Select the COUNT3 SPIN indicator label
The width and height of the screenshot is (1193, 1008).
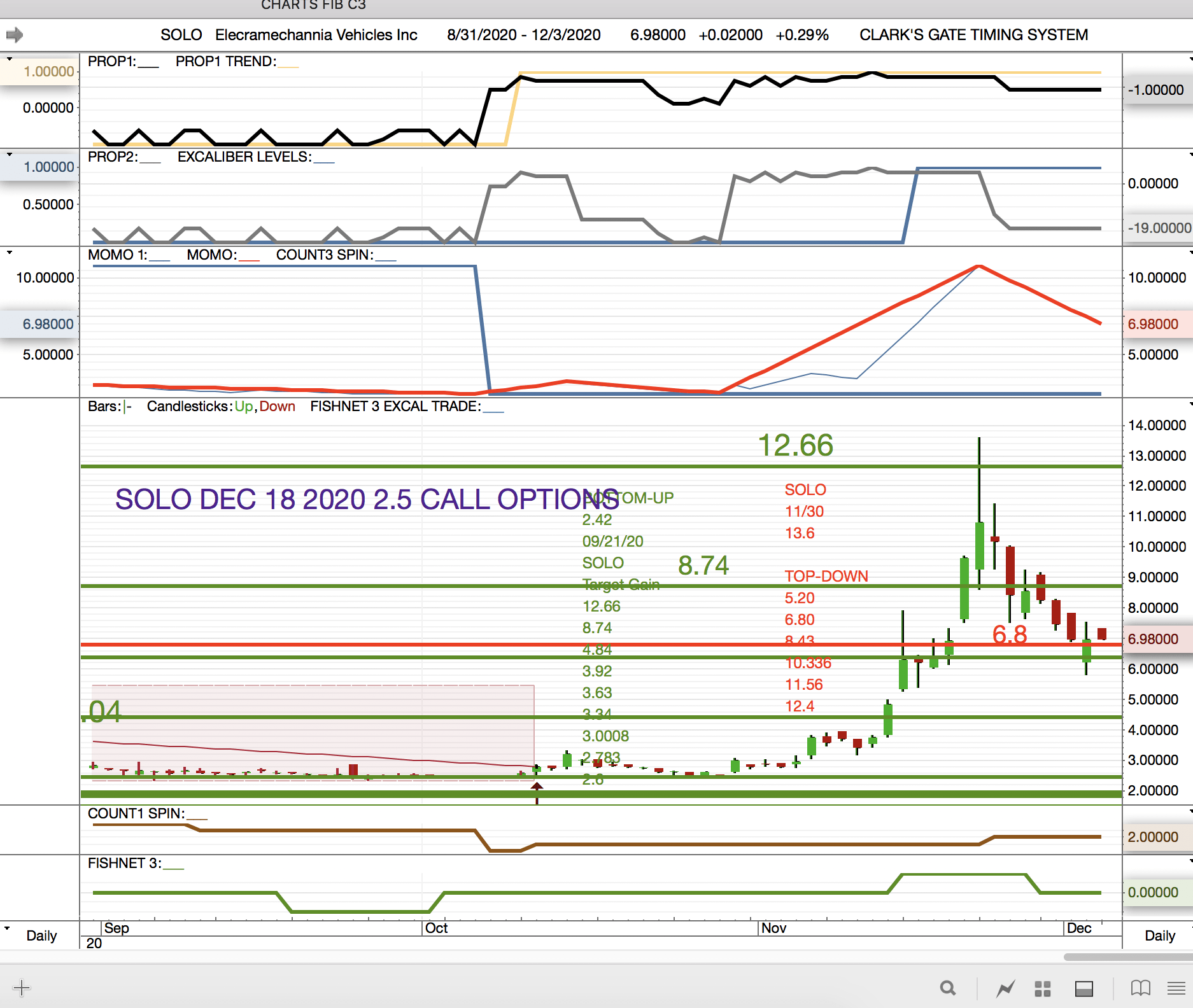point(325,255)
